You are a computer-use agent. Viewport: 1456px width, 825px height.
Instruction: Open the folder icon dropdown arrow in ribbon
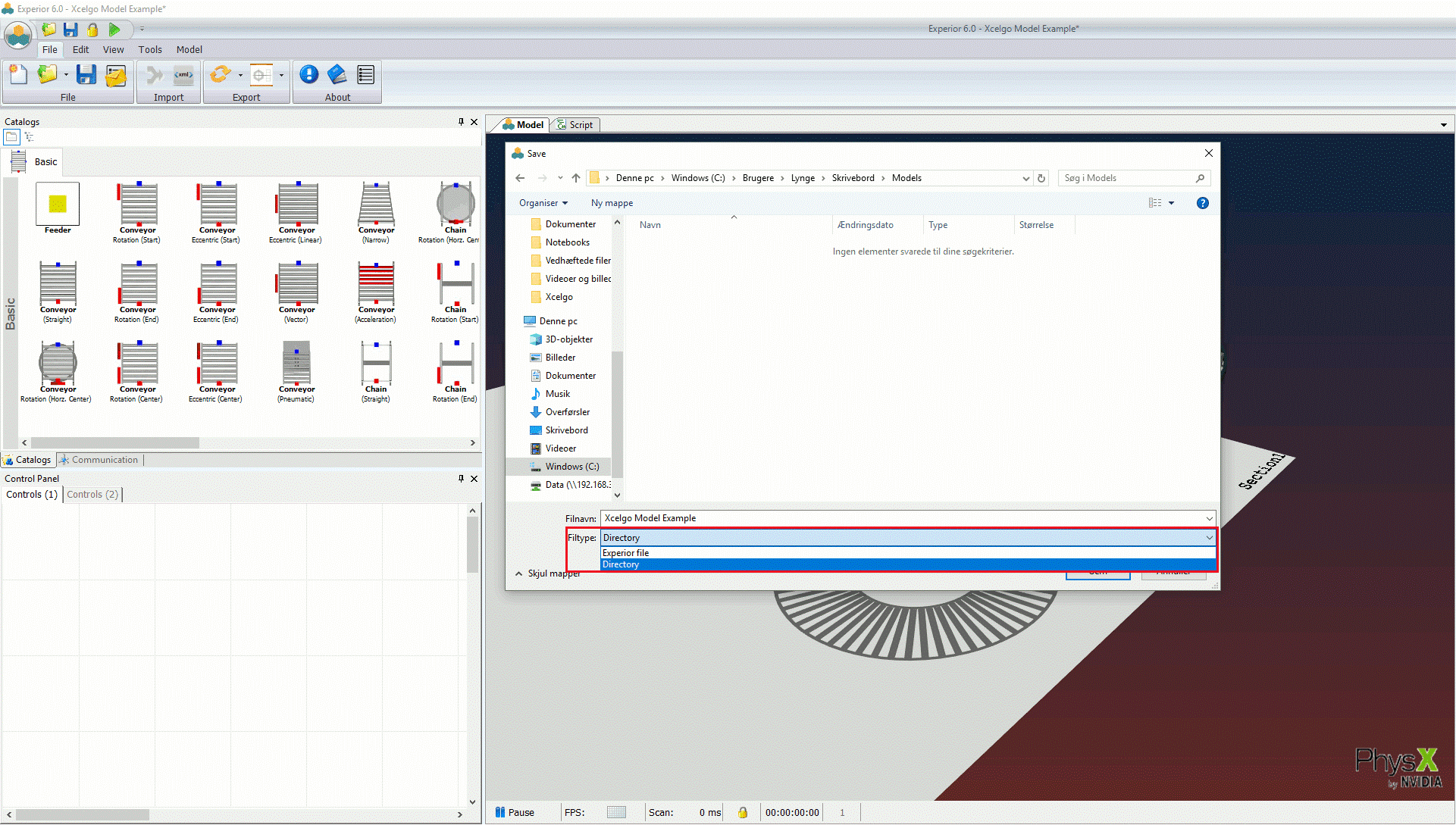pos(66,75)
